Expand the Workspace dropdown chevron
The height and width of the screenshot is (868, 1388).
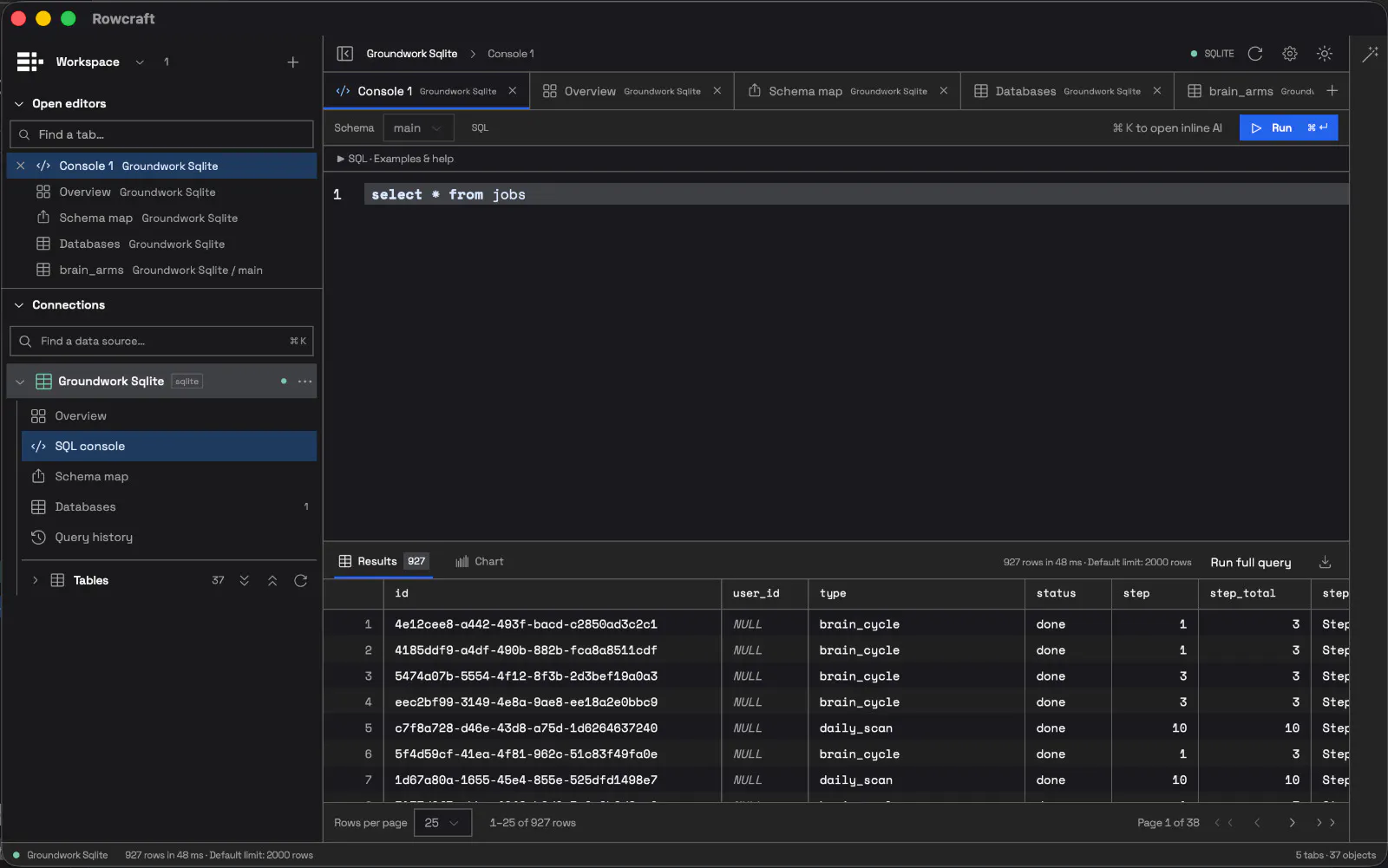tap(140, 62)
